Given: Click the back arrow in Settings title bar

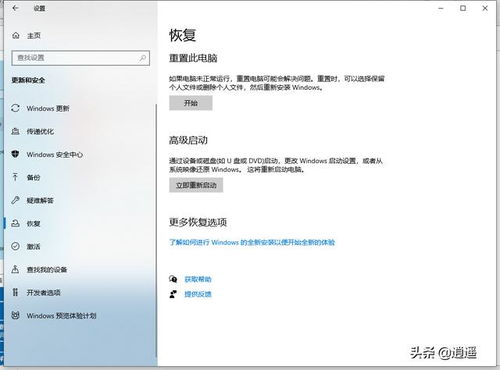Looking at the screenshot, I should click(15, 8).
